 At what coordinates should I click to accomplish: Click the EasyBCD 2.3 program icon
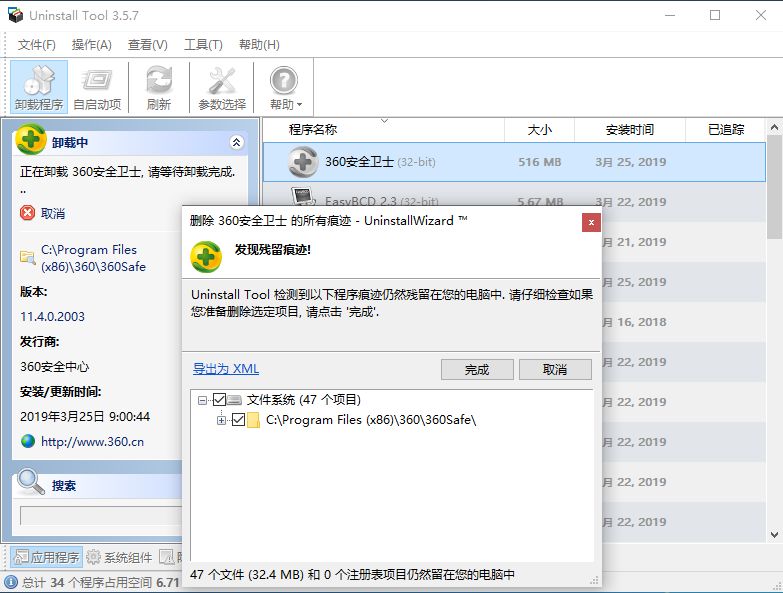(303, 197)
